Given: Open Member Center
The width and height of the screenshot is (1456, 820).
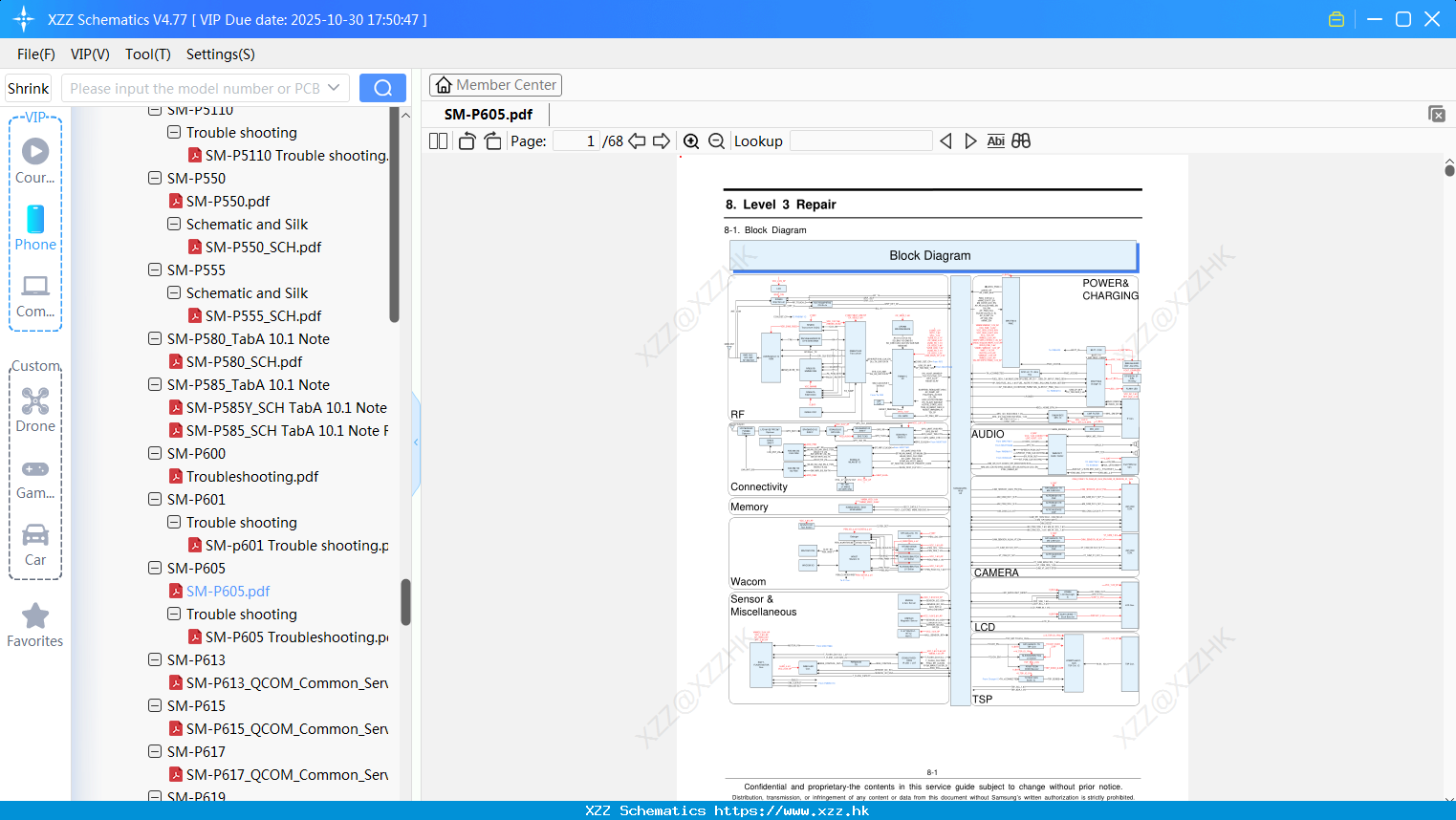Looking at the screenshot, I should click(x=495, y=85).
